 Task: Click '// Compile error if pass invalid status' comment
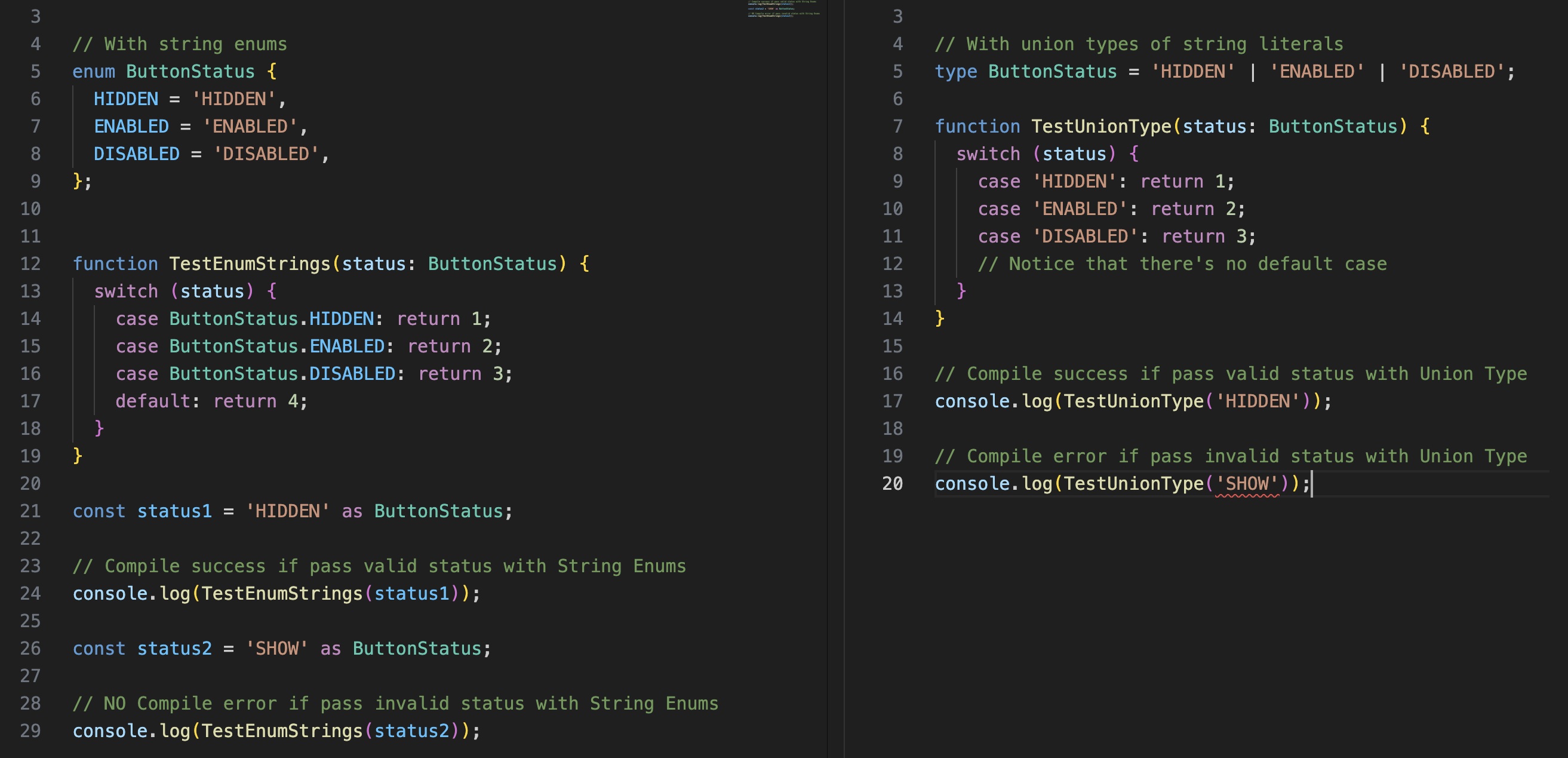pos(1231,456)
